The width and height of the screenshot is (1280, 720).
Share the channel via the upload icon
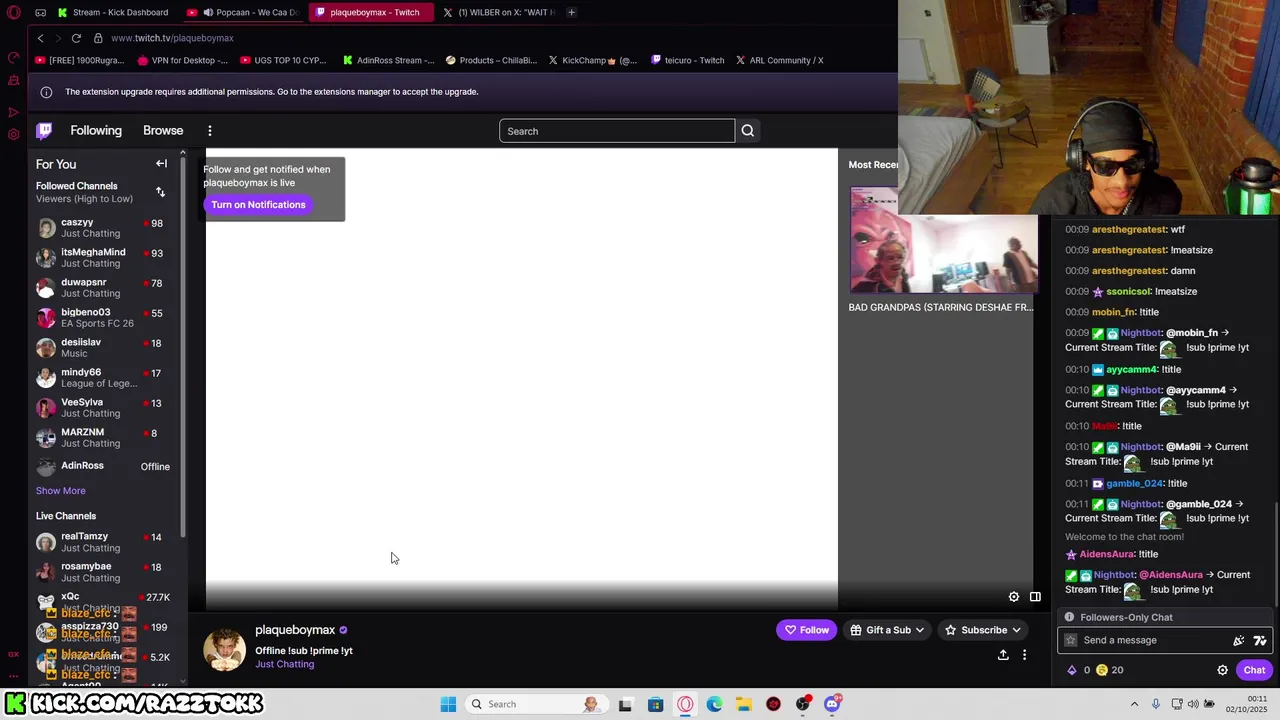[x=1003, y=655]
